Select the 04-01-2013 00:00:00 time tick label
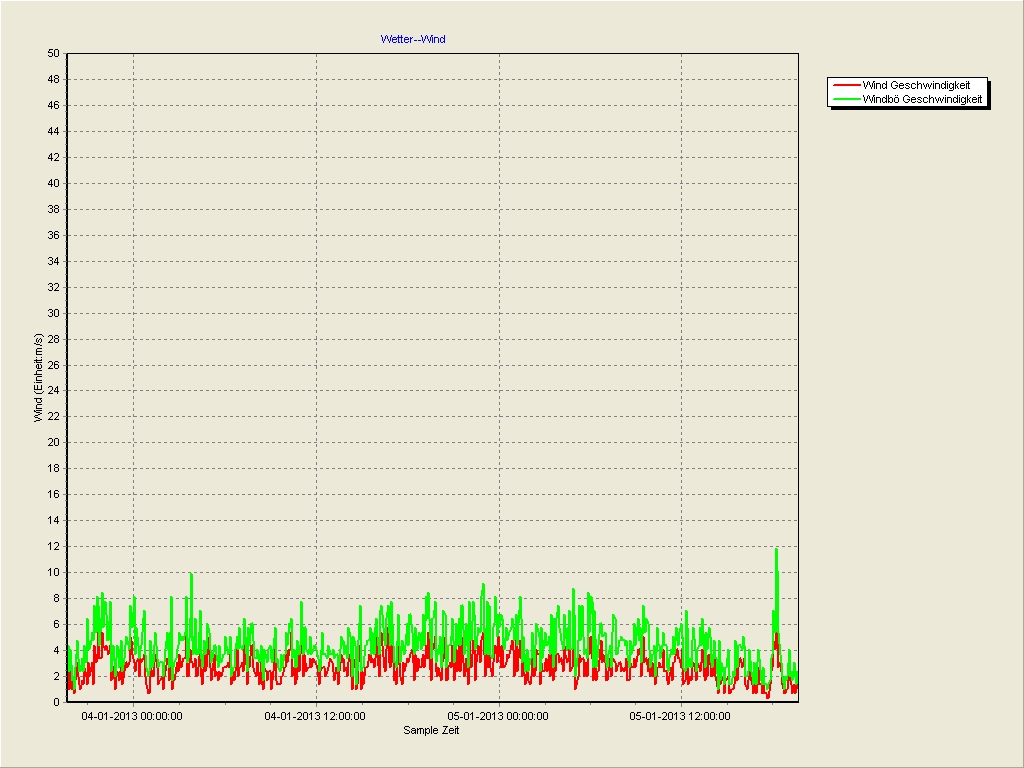Image resolution: width=1024 pixels, height=768 pixels. point(132,716)
